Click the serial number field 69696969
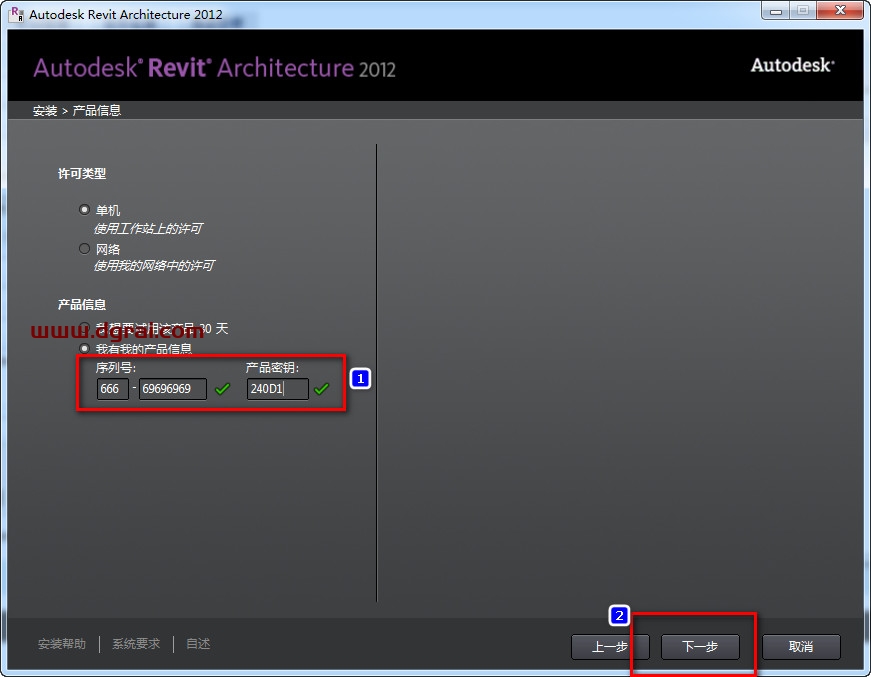The height and width of the screenshot is (677, 871). click(173, 389)
